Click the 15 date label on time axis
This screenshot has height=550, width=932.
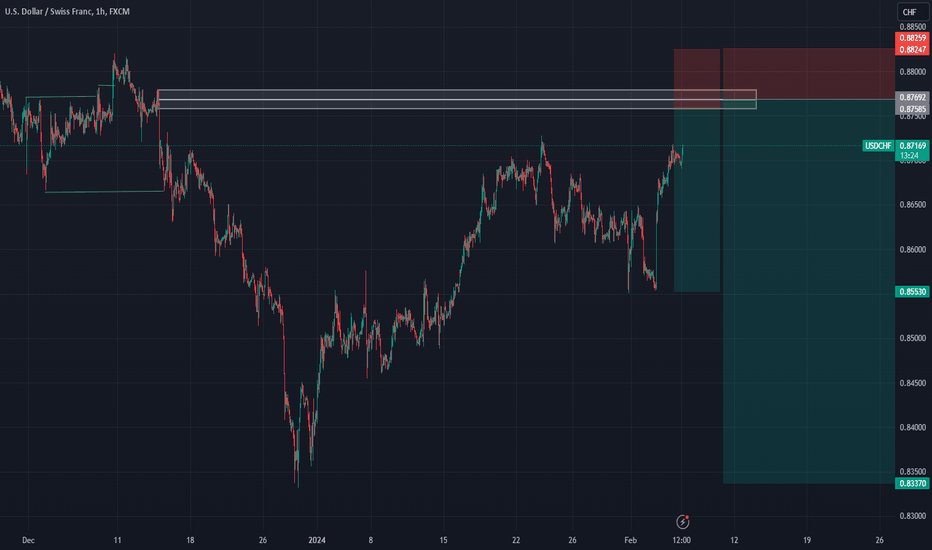[x=443, y=540]
